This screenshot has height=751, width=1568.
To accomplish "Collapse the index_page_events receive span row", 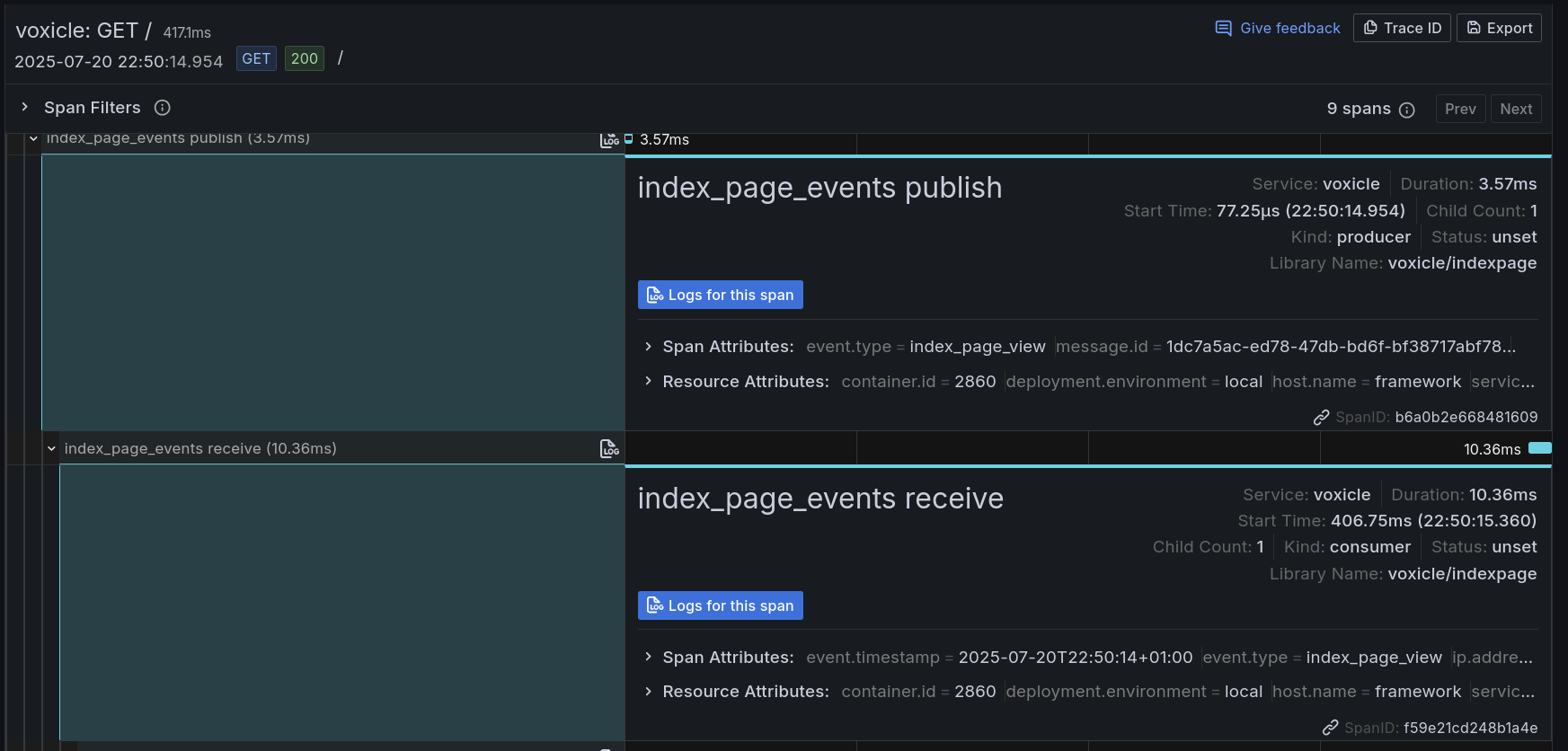I will 51,448.
